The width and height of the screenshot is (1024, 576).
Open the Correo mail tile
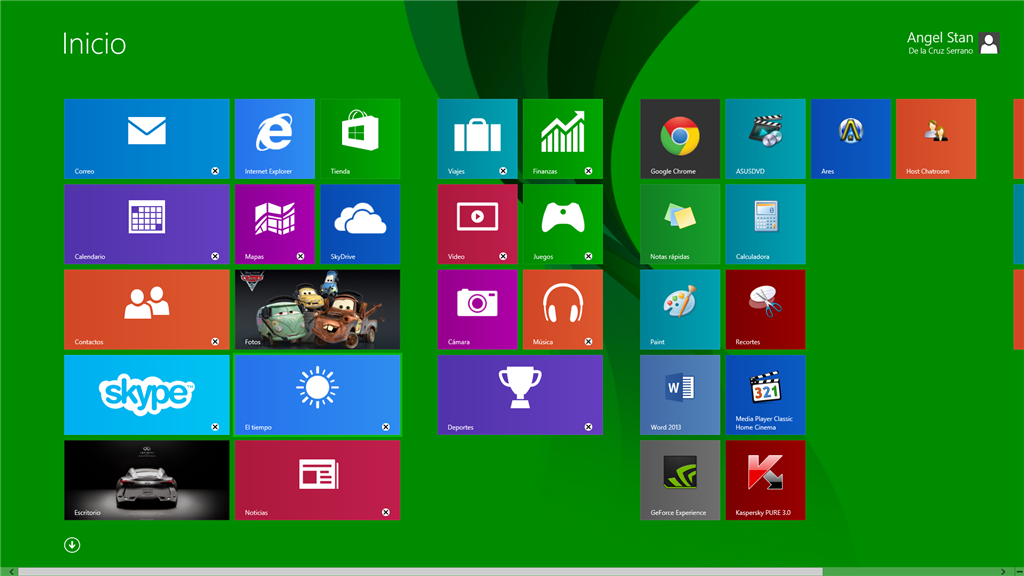(x=147, y=138)
